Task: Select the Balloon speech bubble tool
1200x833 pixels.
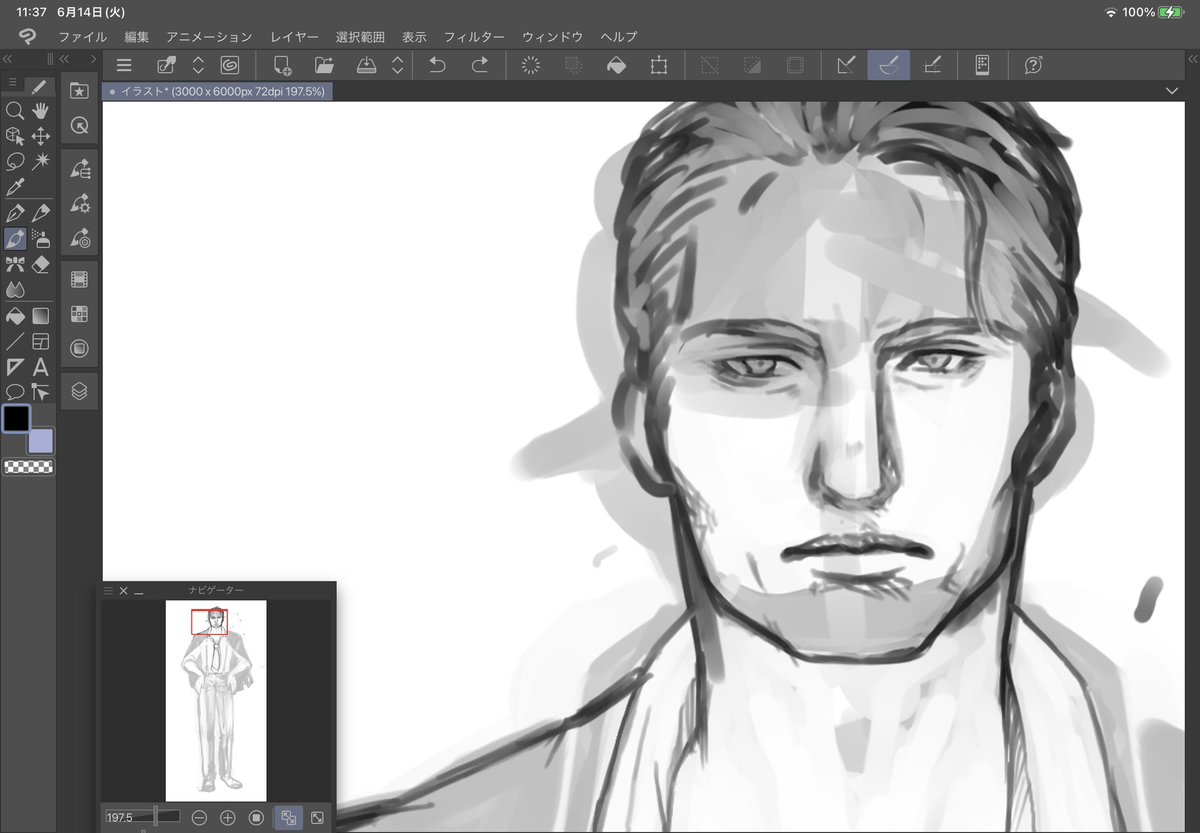Action: 15,392
